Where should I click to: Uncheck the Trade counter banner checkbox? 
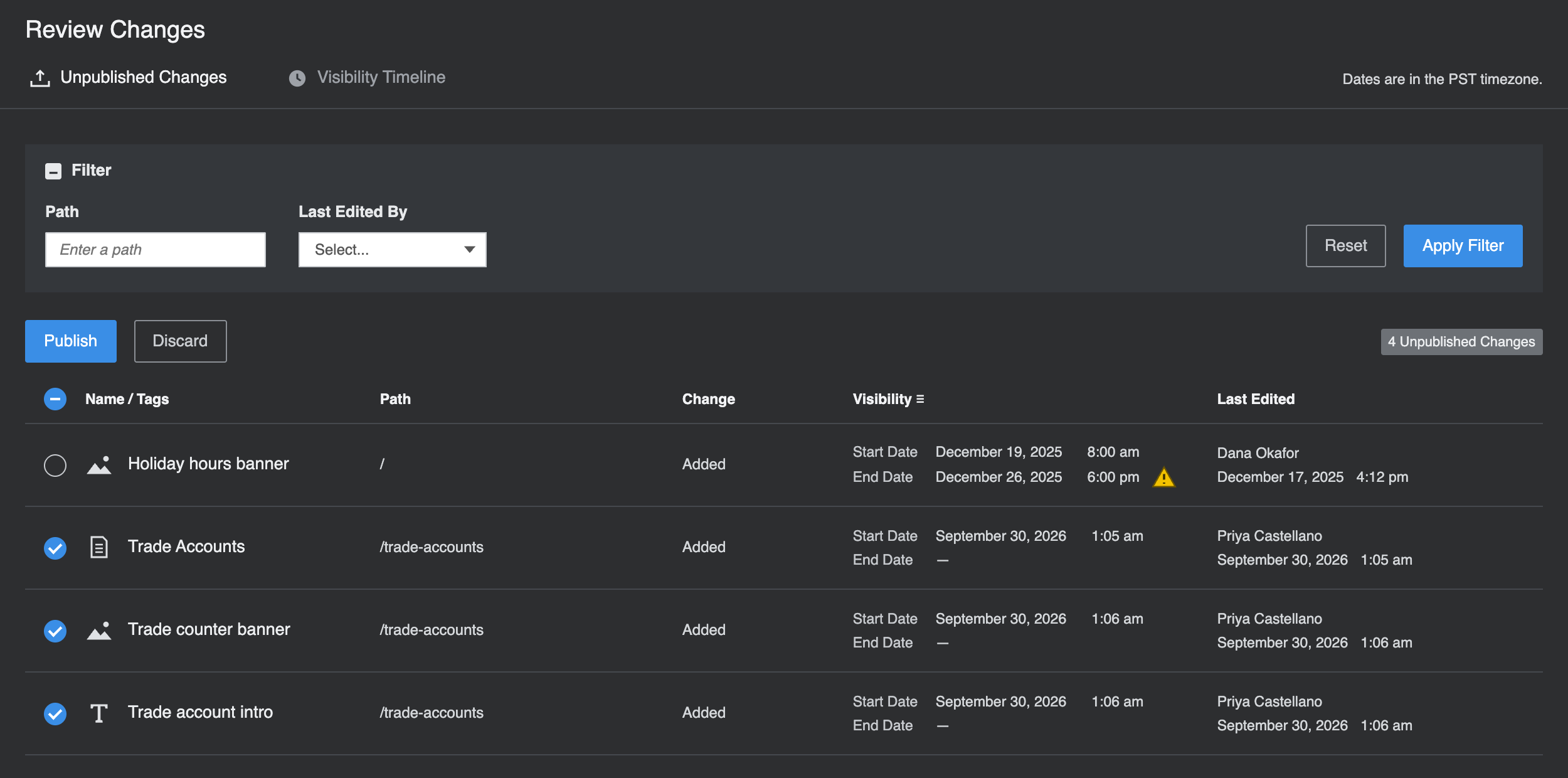(55, 631)
